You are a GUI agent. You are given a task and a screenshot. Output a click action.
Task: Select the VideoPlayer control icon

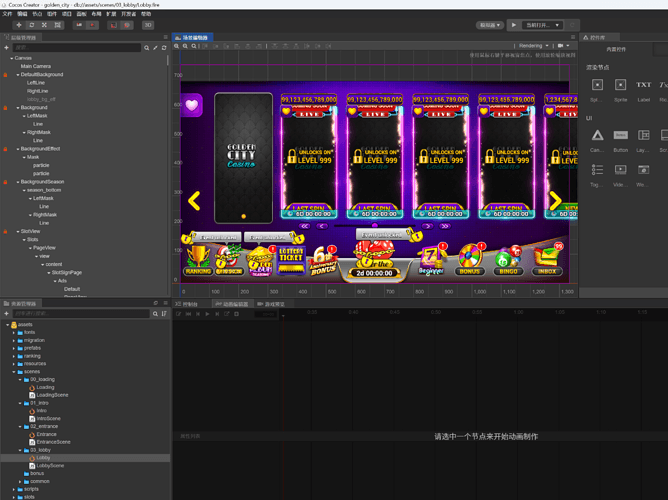(x=620, y=170)
